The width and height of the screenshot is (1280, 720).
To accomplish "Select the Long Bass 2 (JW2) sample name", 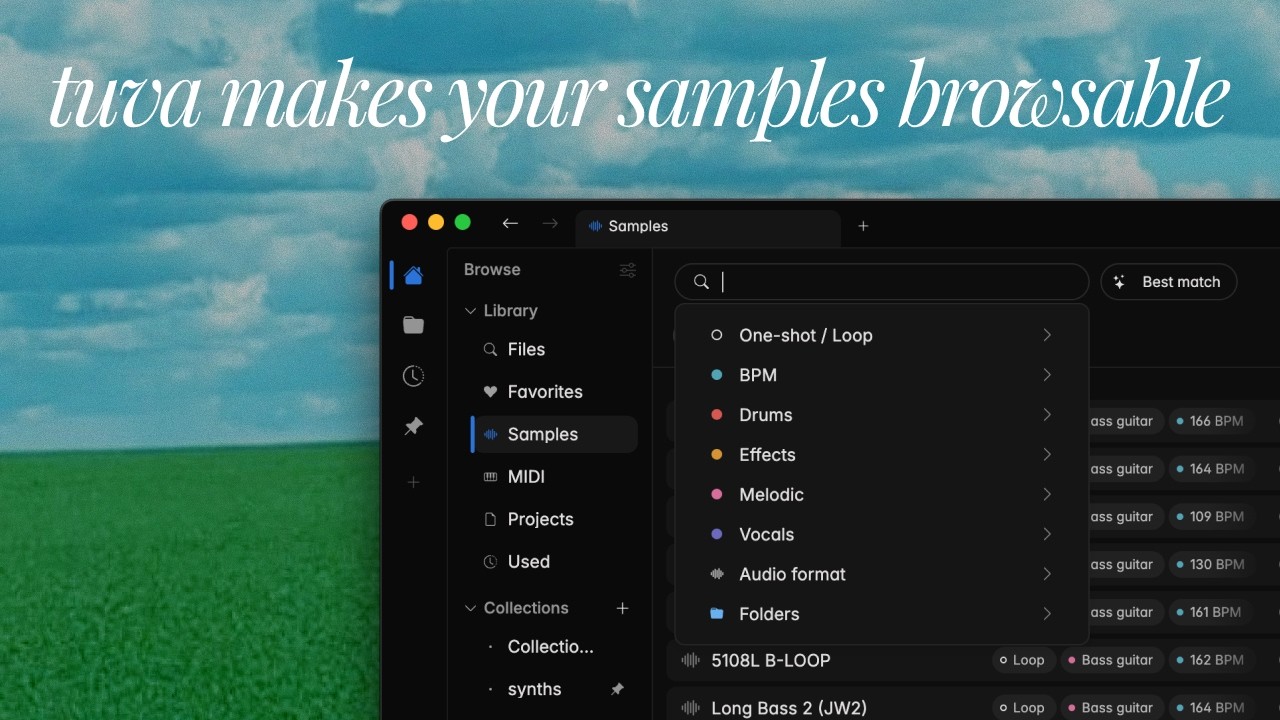I will click(x=789, y=708).
